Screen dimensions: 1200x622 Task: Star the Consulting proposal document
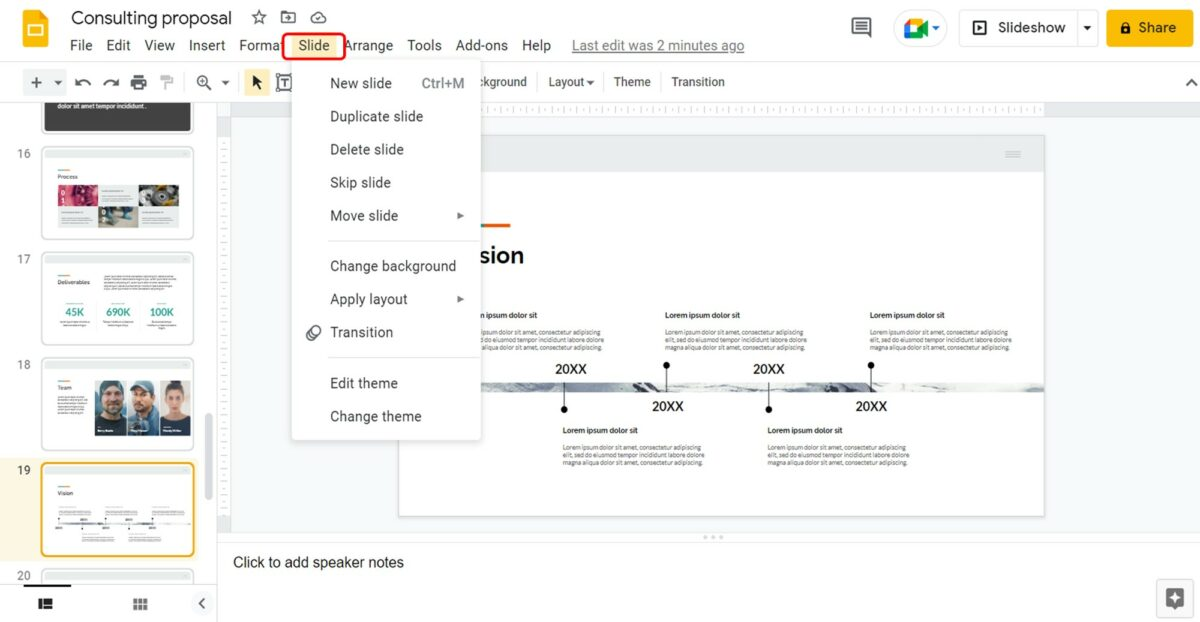pos(259,17)
